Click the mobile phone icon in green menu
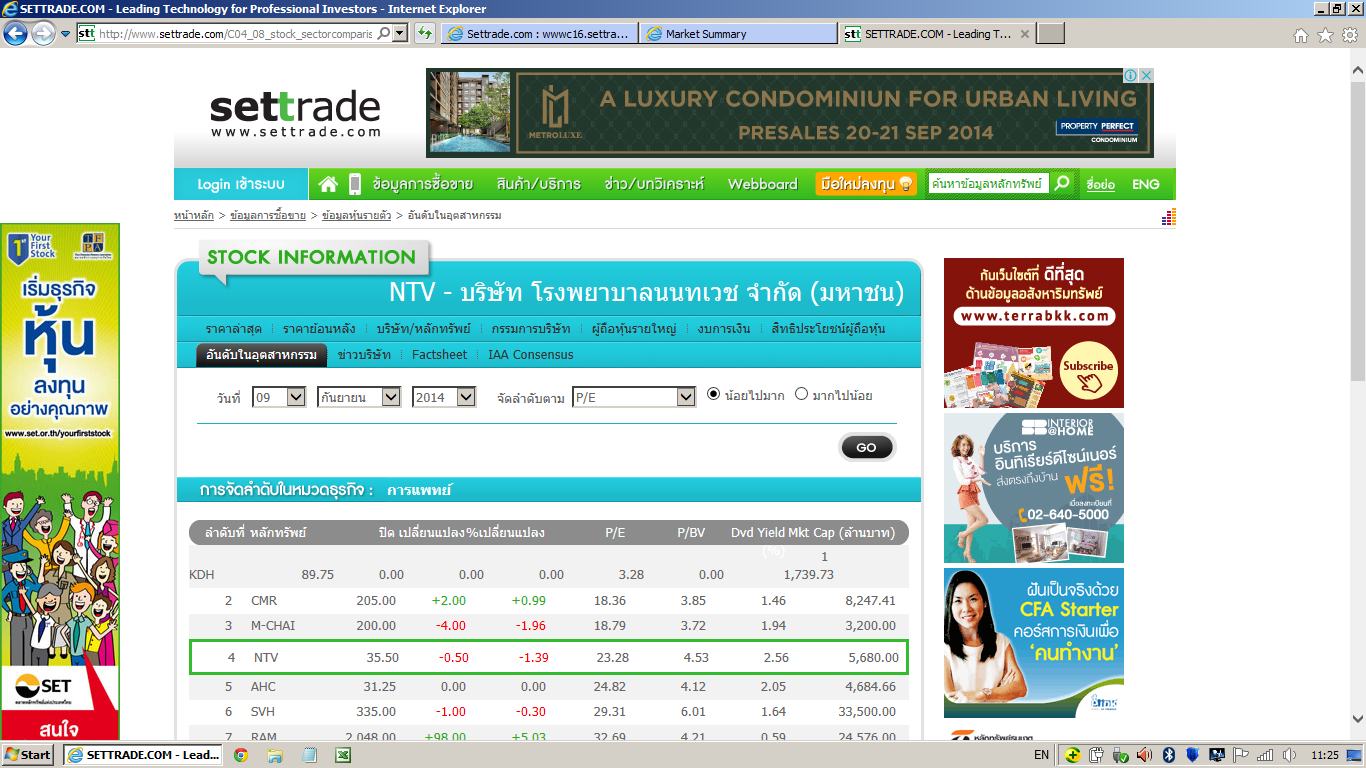The image size is (1366, 768). pos(354,184)
